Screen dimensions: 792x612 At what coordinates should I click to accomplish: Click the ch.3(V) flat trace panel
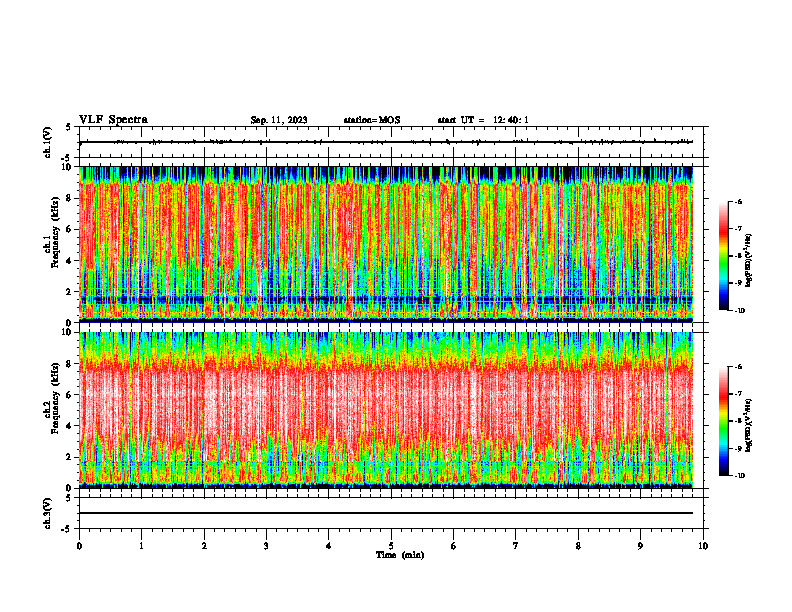tap(391, 513)
